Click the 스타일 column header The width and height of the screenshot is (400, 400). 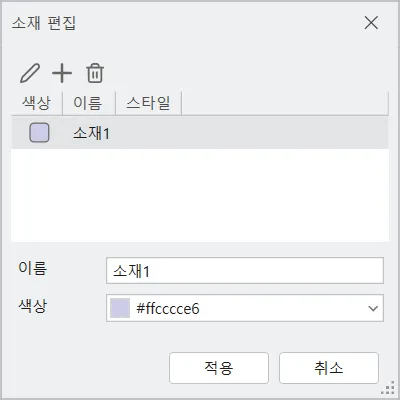tap(148, 103)
